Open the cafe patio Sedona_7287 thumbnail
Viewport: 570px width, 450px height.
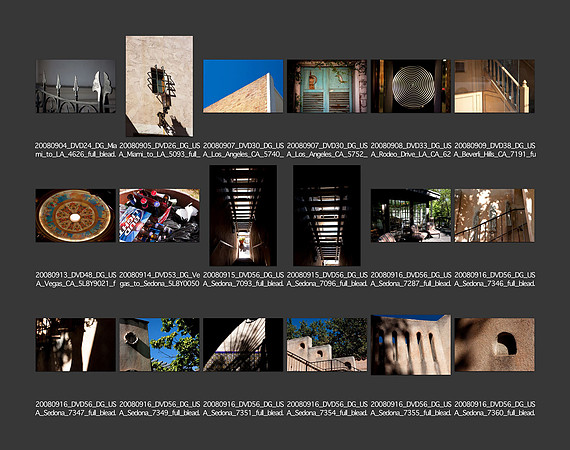pos(411,215)
